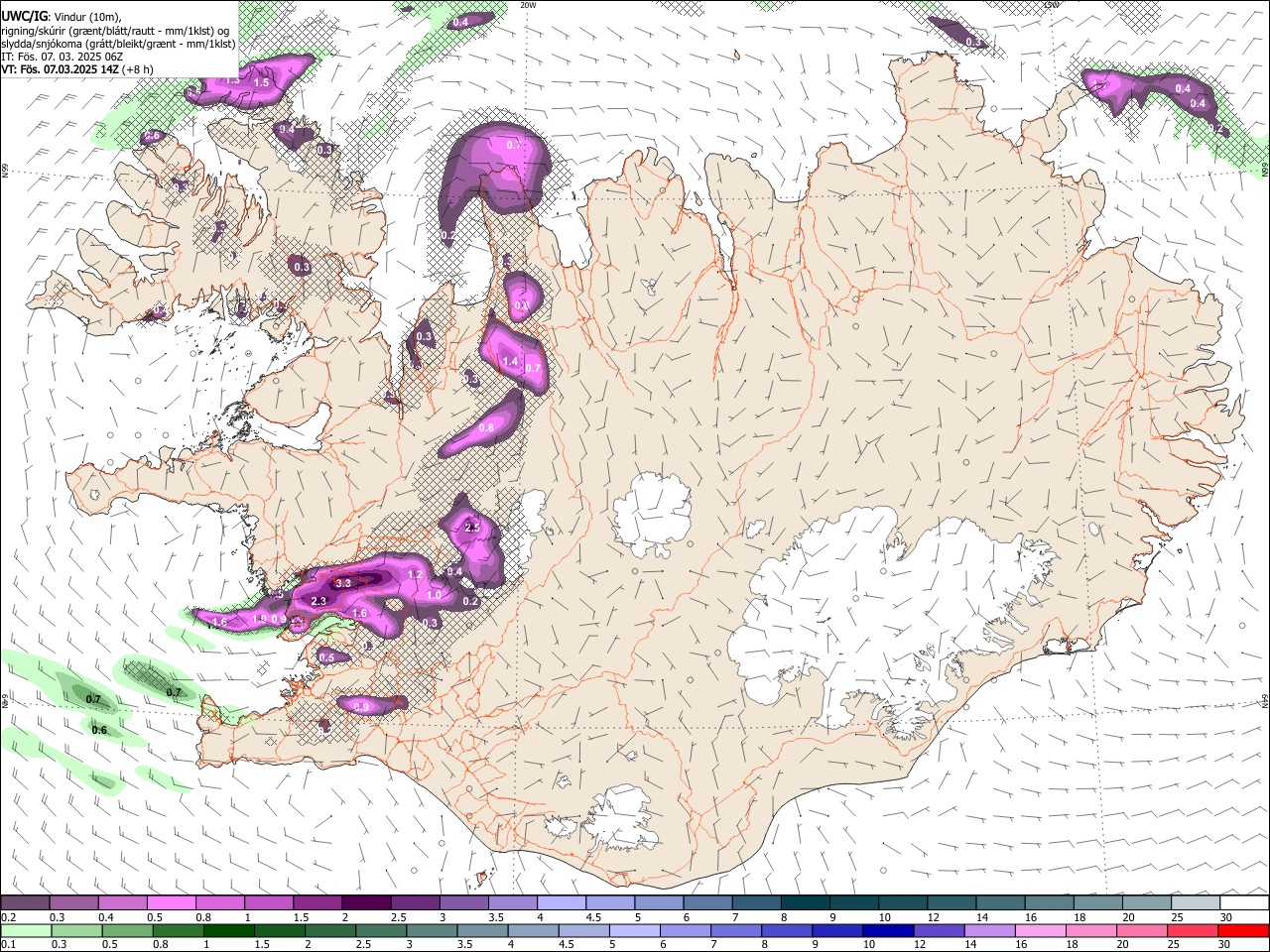Select the lower legend swatch between 0.5 and 0.8
This screenshot has width=1270, height=952.
click(128, 930)
